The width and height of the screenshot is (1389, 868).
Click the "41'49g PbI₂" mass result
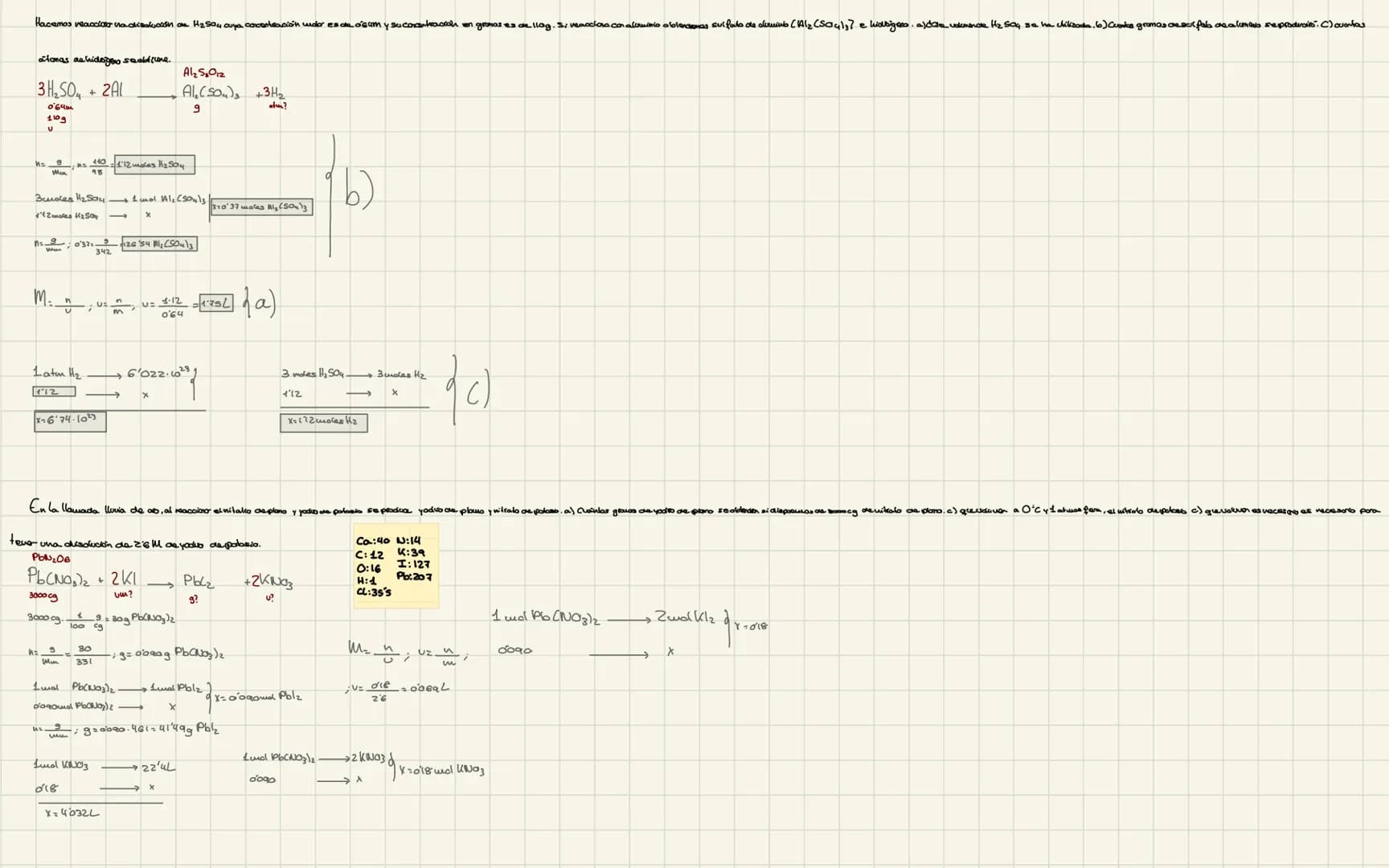(x=189, y=729)
